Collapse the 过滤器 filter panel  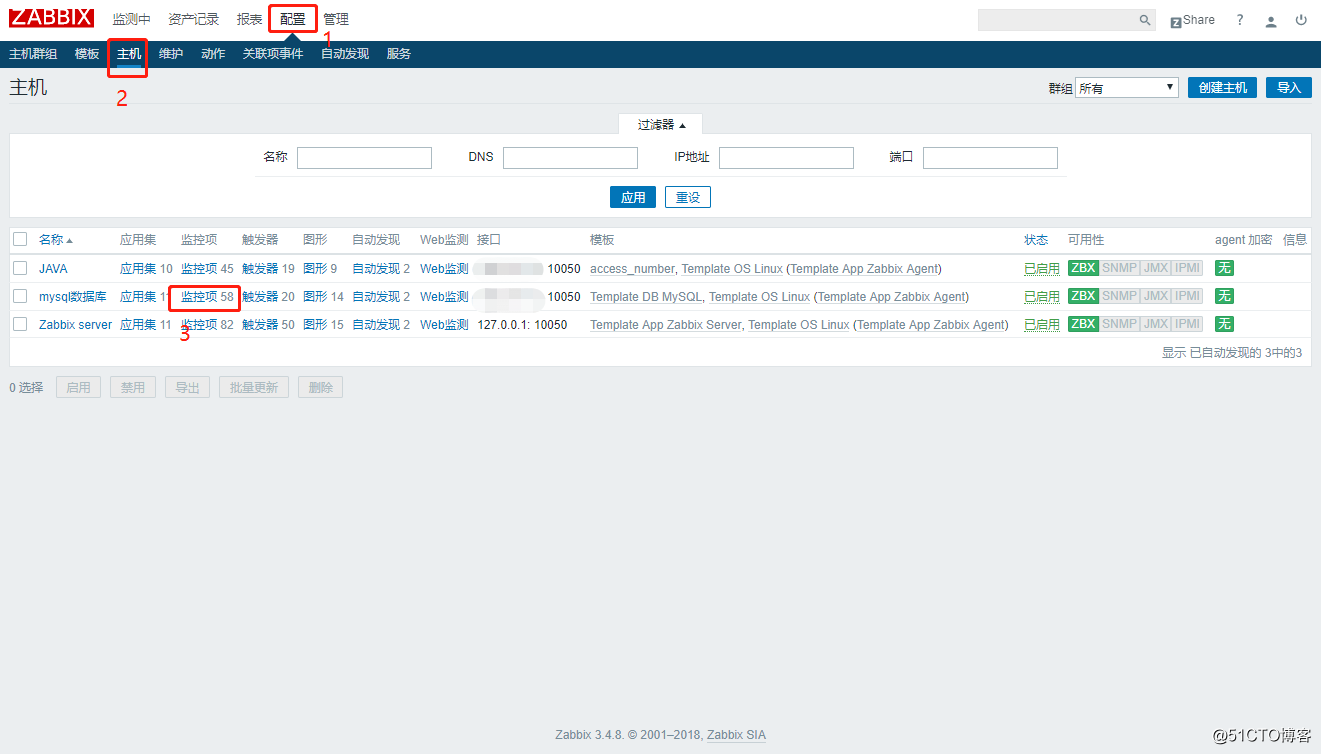[x=662, y=124]
